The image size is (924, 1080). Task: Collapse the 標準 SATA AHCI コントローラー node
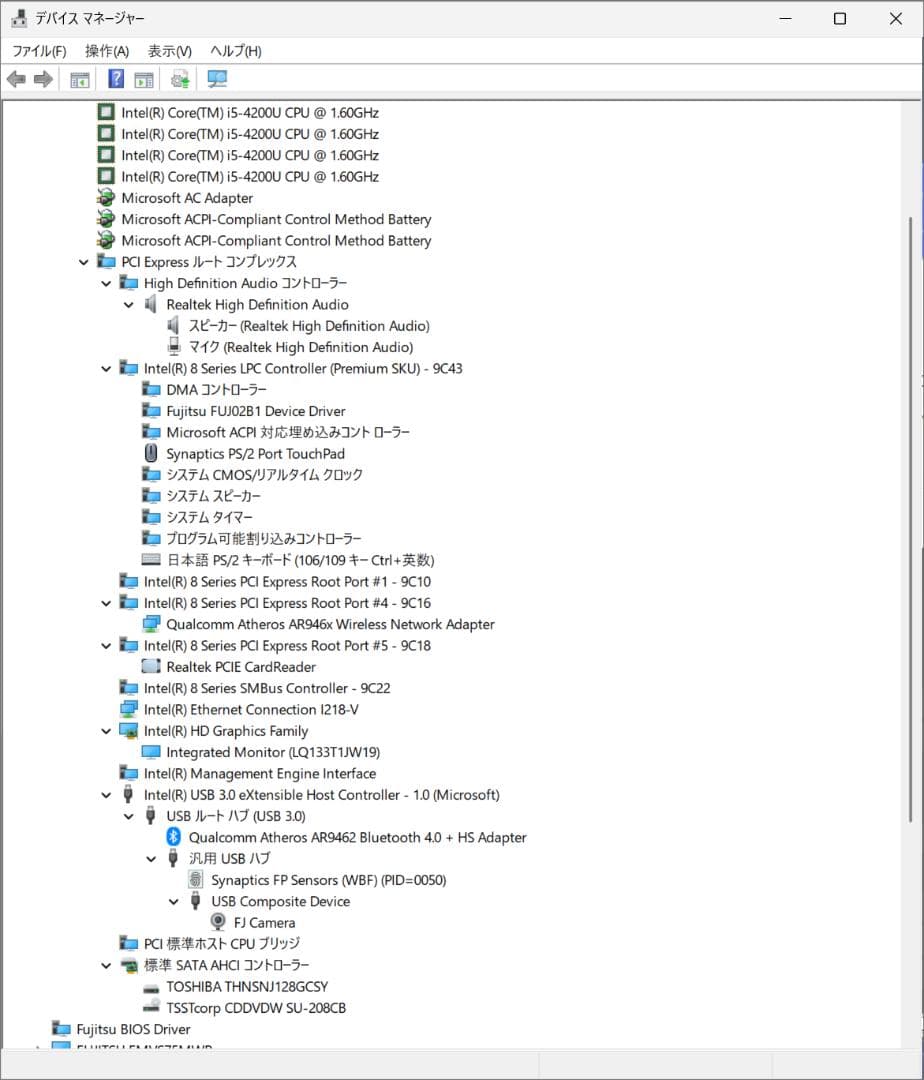click(x=106, y=966)
